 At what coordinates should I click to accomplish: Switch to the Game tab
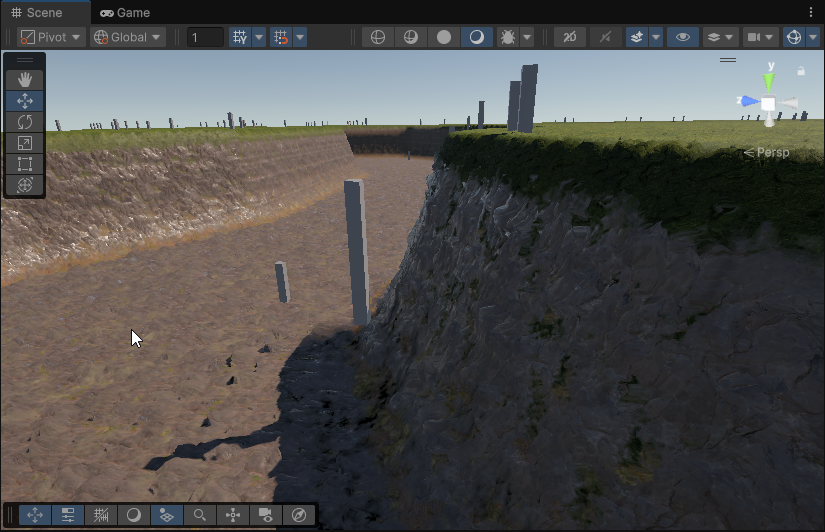point(125,13)
